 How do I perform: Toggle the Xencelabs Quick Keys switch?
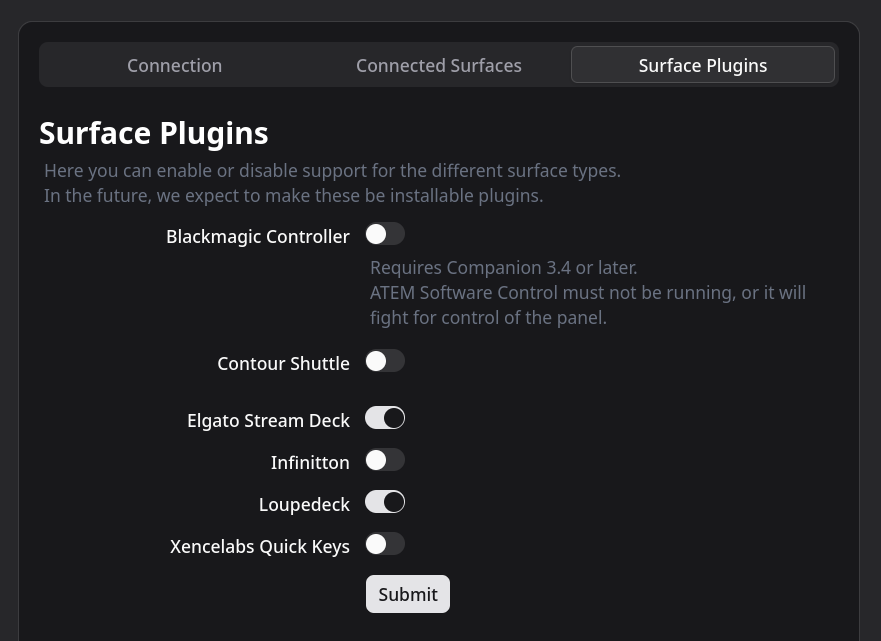click(385, 543)
